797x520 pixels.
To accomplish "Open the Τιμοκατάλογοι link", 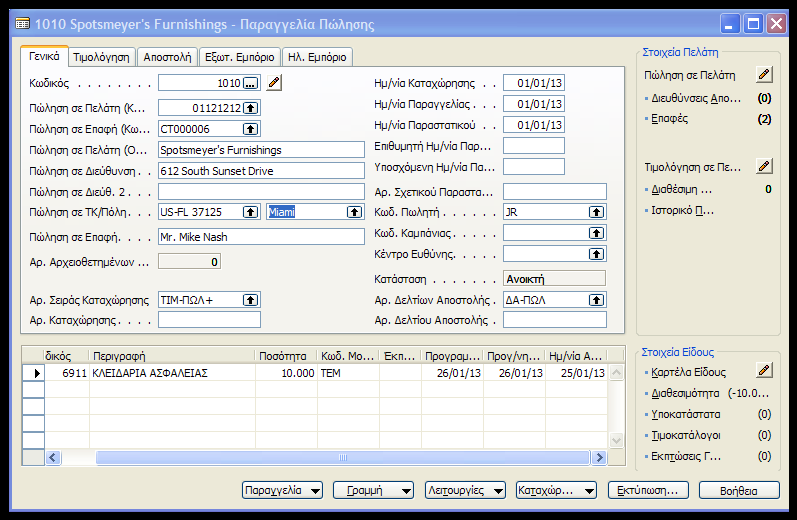I will tap(686, 435).
